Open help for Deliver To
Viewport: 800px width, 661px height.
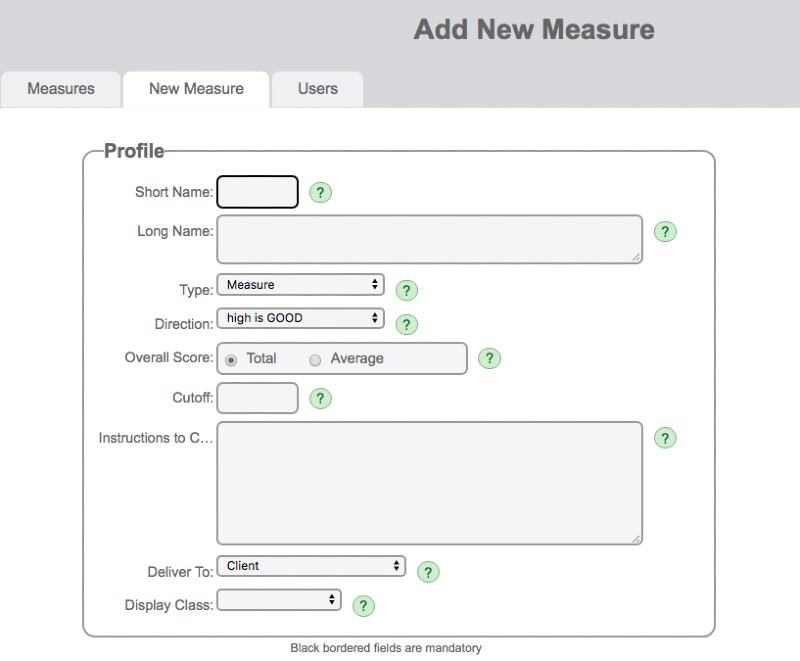[428, 572]
